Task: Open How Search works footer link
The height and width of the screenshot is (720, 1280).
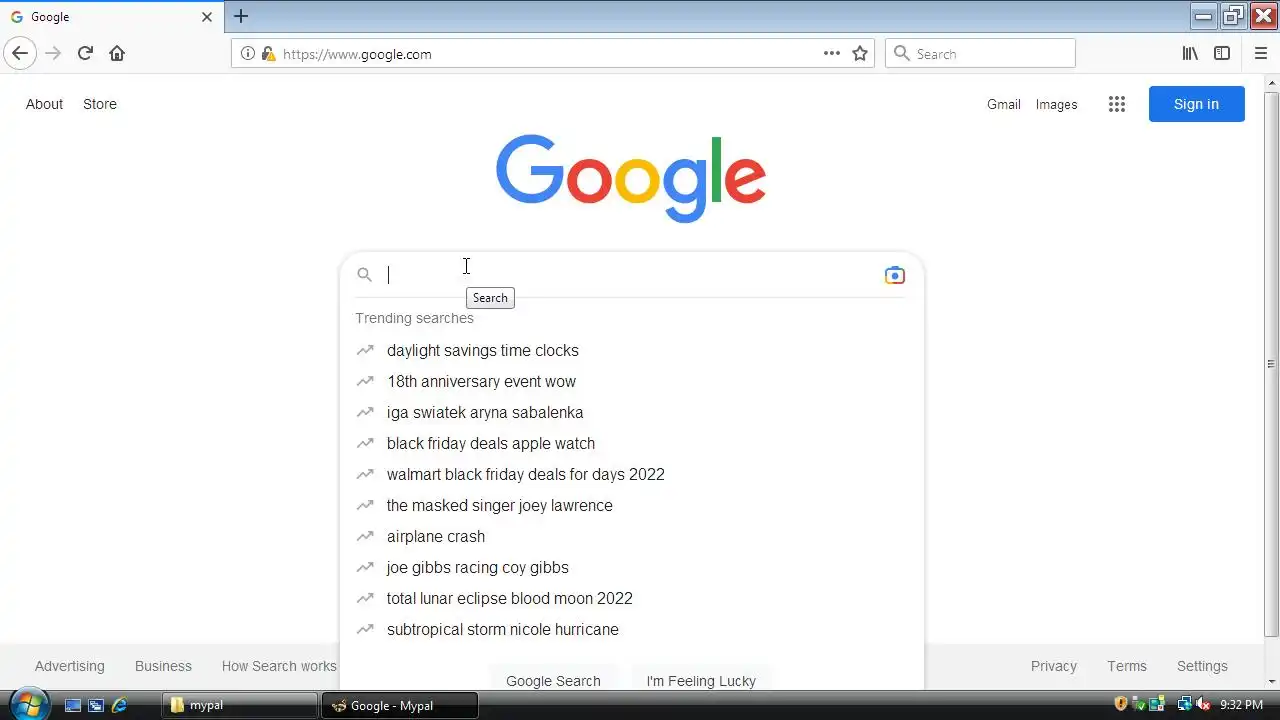Action: 279,666
